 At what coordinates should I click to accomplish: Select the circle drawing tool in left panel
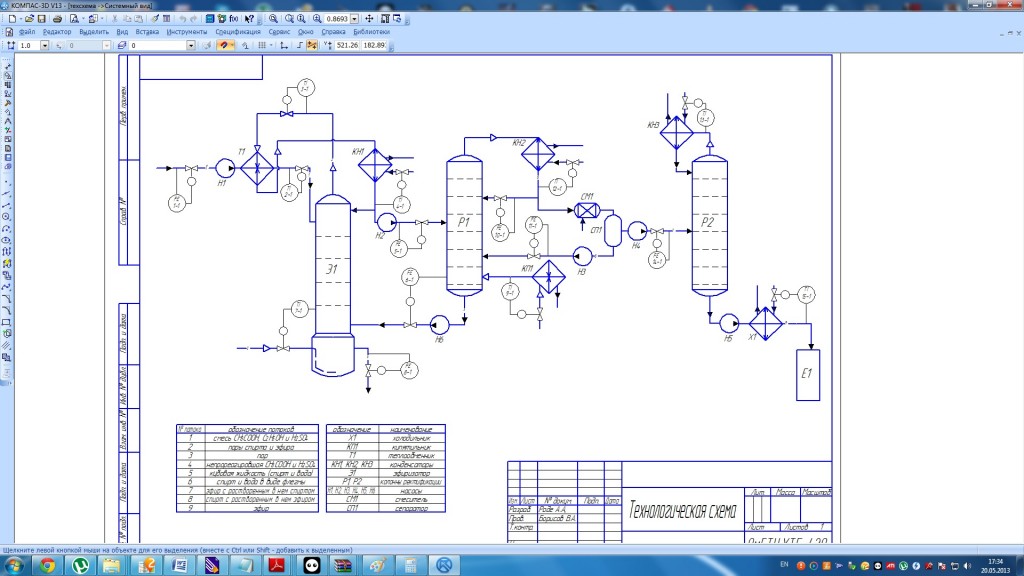[x=7, y=216]
